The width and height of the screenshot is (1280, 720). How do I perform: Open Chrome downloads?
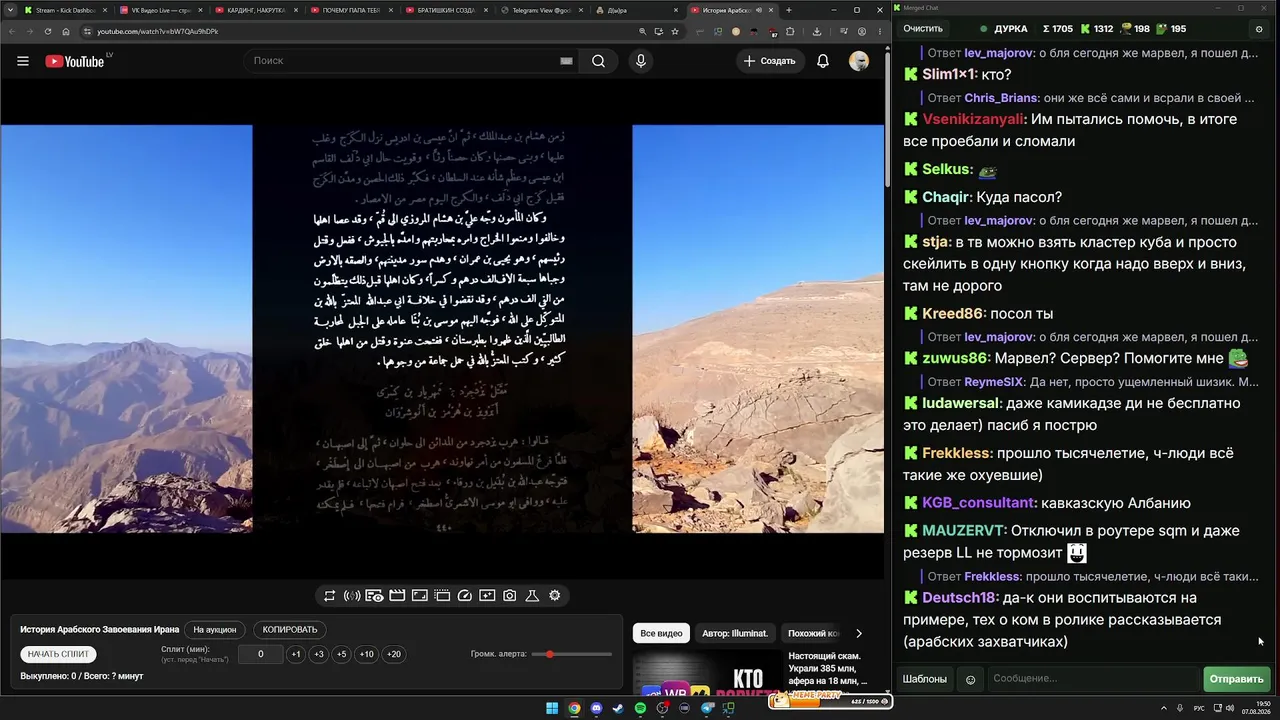pyautogui.click(x=817, y=31)
